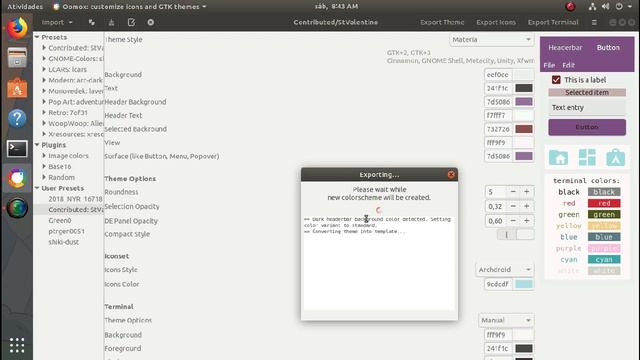Open the volume tray icon
Screen dimensions: 640x360
coord(605,7)
